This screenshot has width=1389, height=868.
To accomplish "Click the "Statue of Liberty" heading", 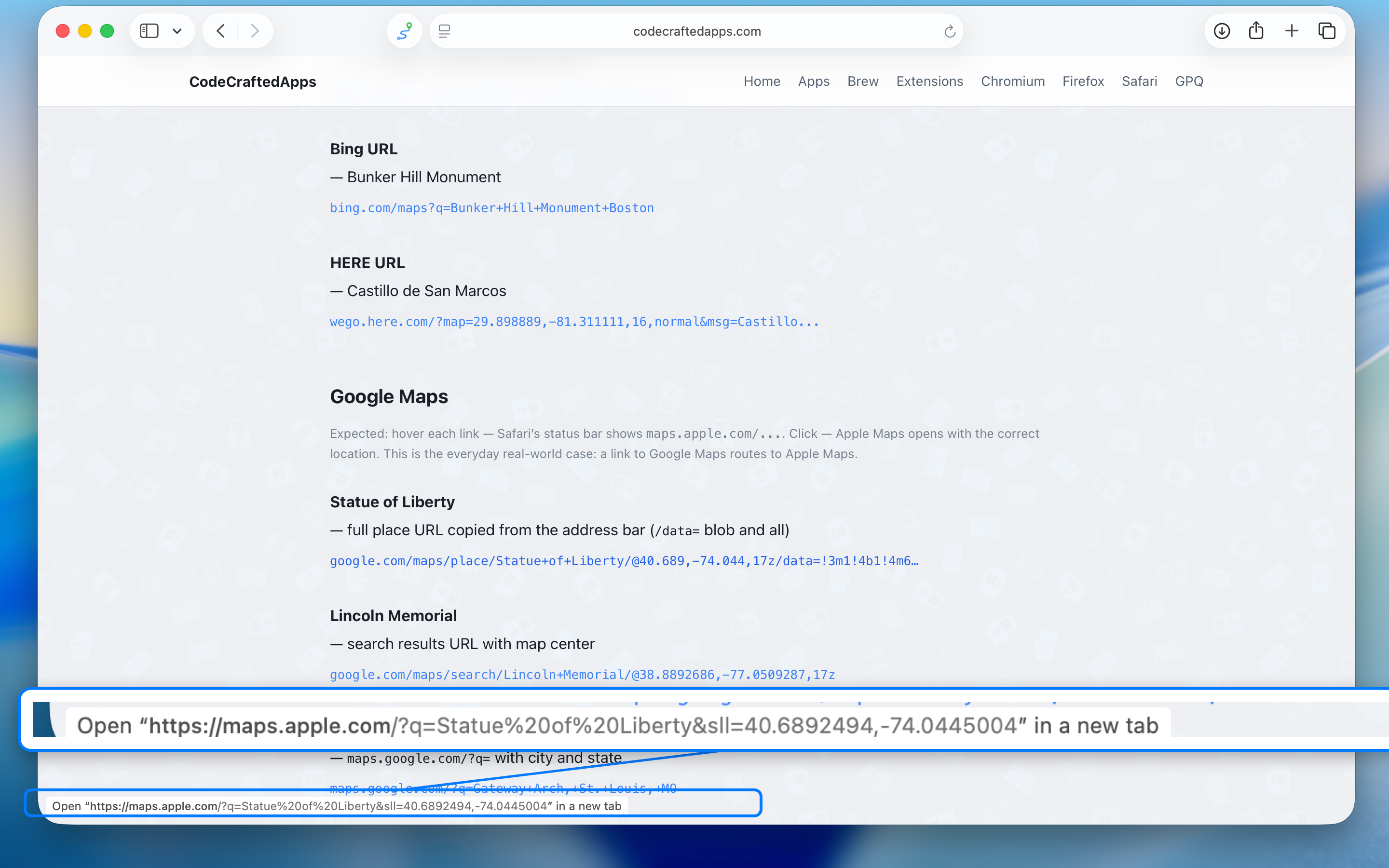I will tap(392, 502).
